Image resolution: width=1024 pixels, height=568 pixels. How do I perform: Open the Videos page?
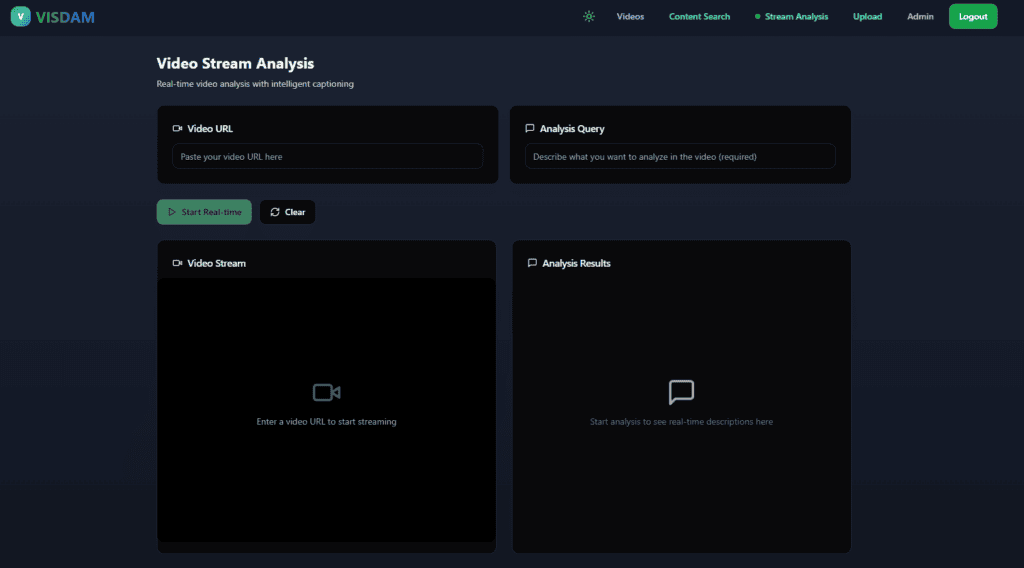coord(630,16)
